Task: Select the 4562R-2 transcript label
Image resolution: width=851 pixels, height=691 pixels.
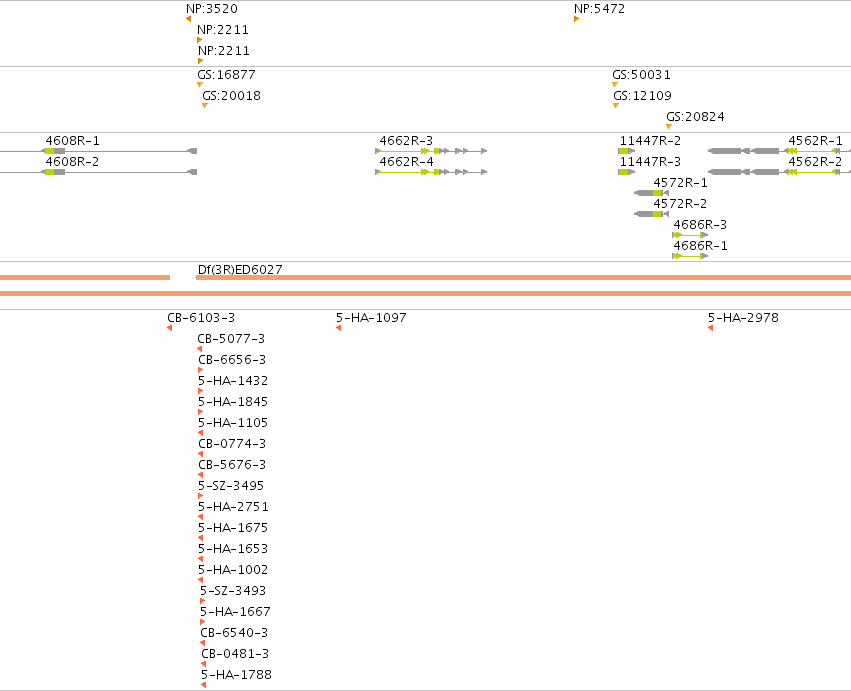Action: click(x=815, y=162)
